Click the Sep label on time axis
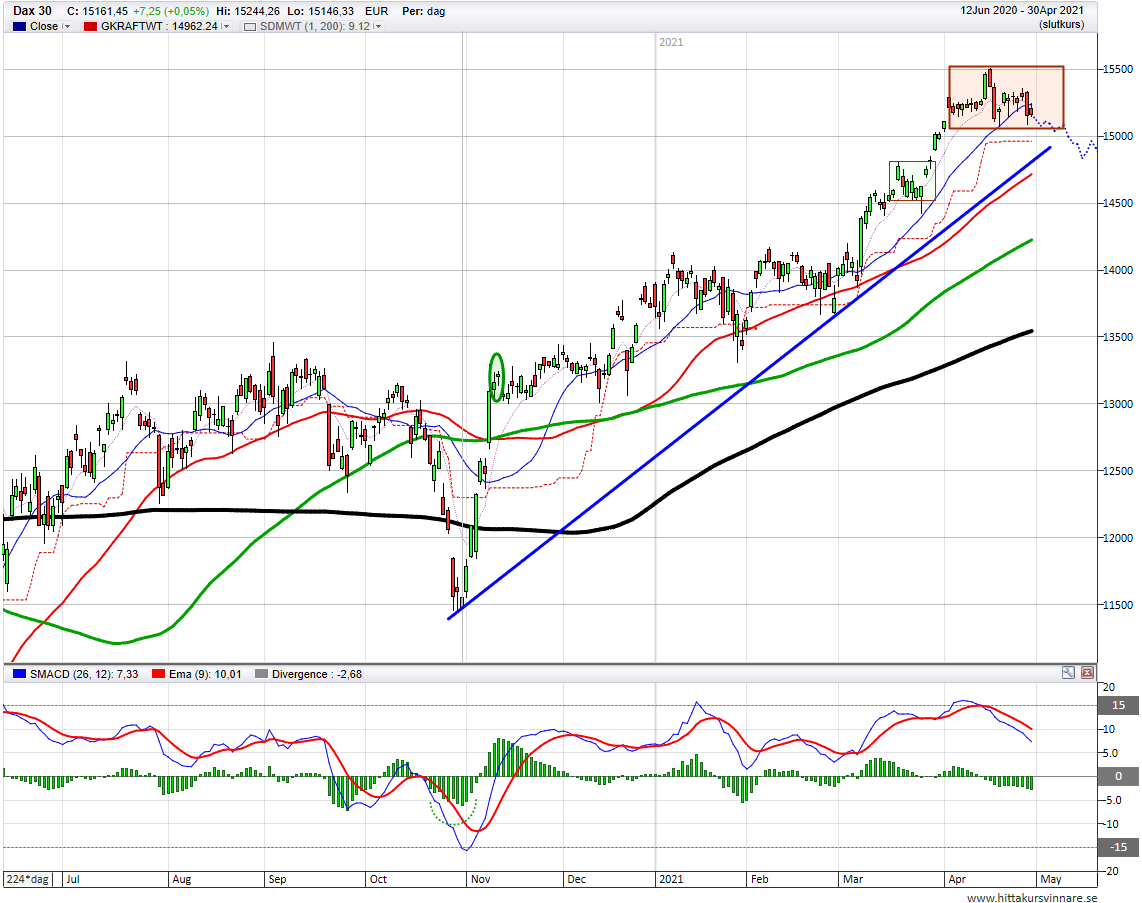Image resolution: width=1142 pixels, height=903 pixels. click(277, 879)
